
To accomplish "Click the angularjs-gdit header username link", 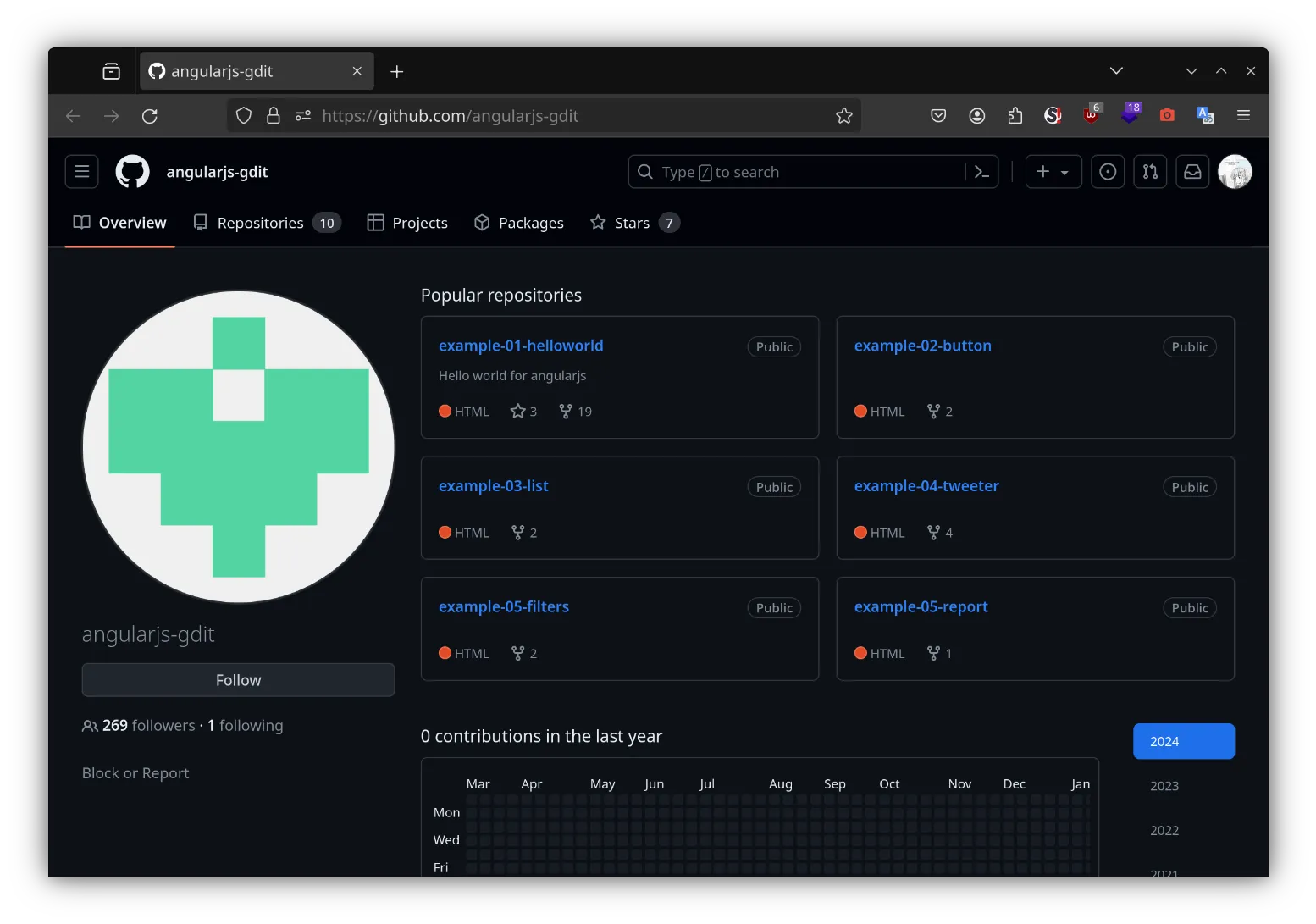I will (217, 172).
